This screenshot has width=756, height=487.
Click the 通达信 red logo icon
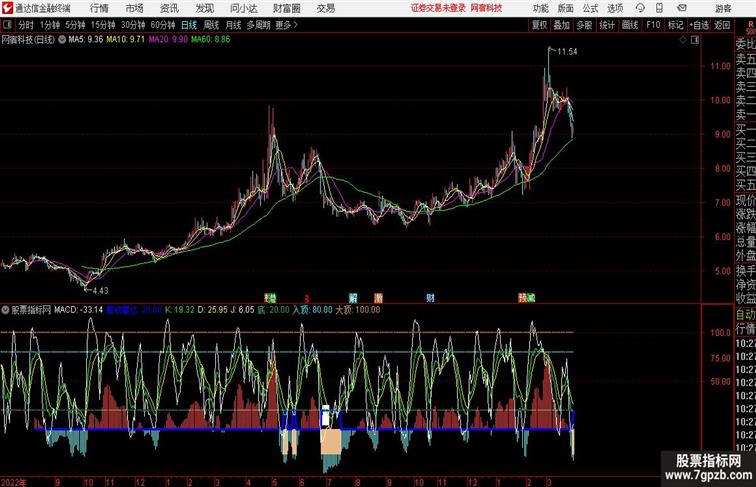pyautogui.click(x=7, y=8)
